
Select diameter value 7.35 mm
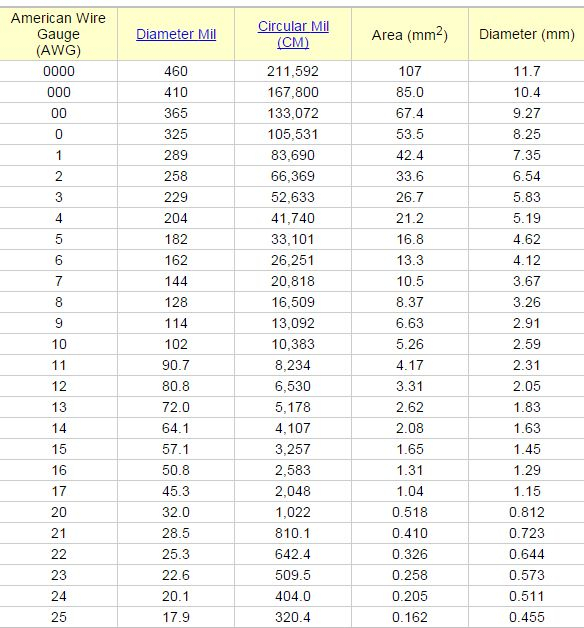click(x=527, y=155)
